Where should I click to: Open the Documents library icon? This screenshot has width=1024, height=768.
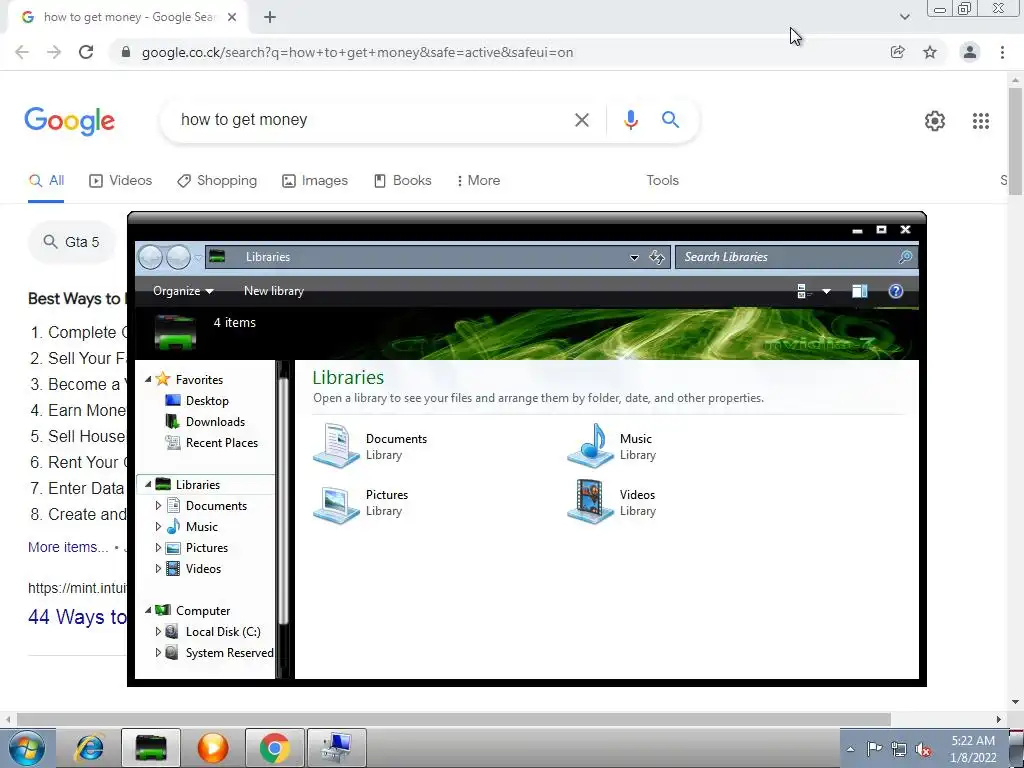[x=336, y=446]
